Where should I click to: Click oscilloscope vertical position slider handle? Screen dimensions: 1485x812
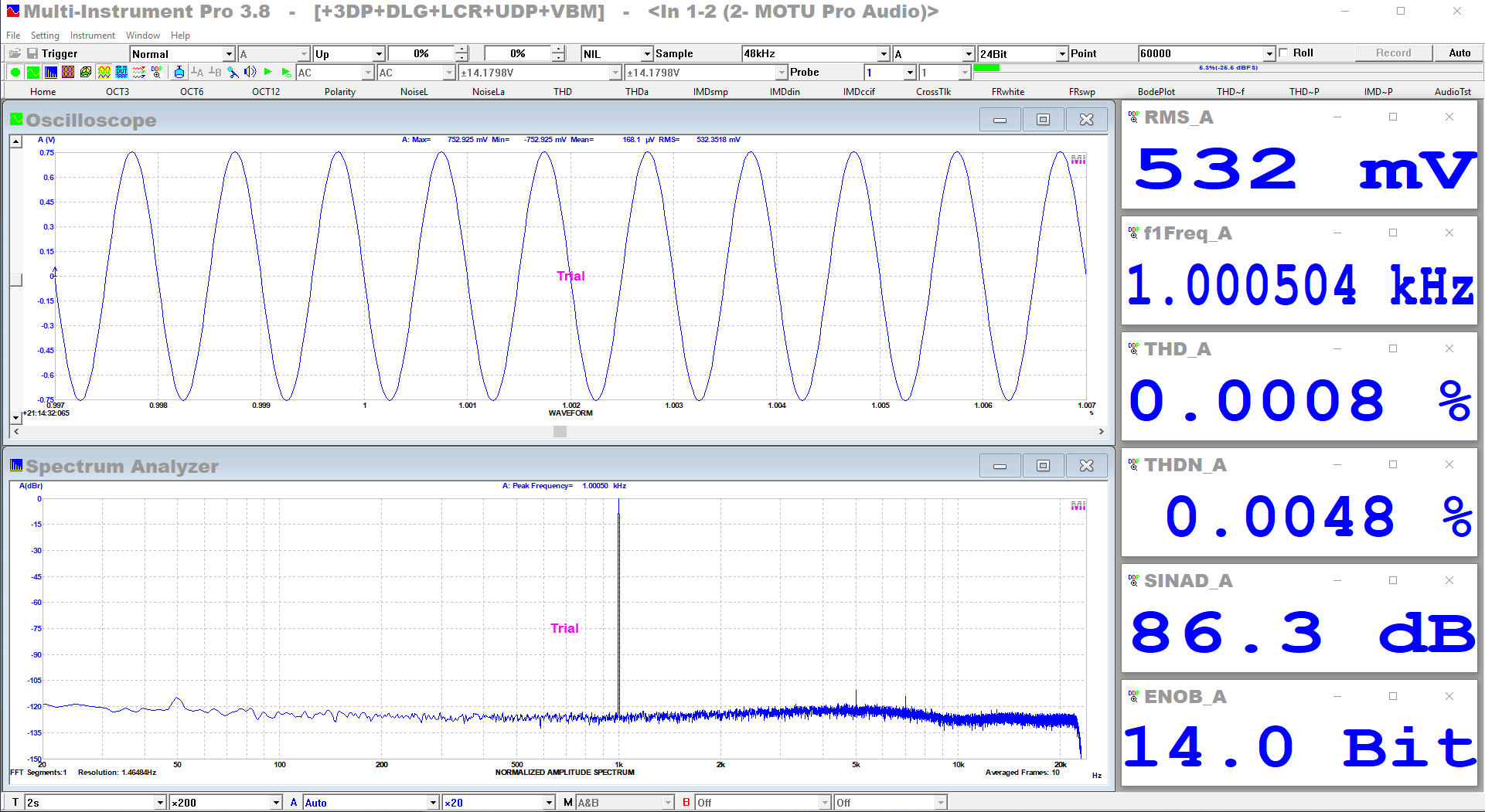point(16,280)
